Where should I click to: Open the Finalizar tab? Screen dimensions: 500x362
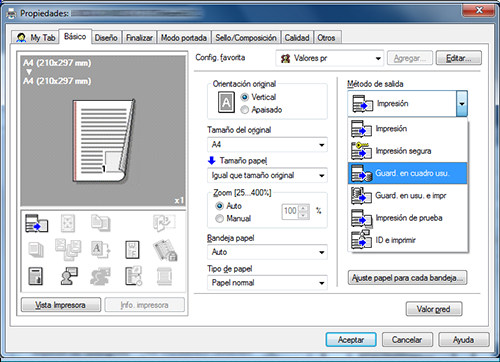[x=139, y=38]
